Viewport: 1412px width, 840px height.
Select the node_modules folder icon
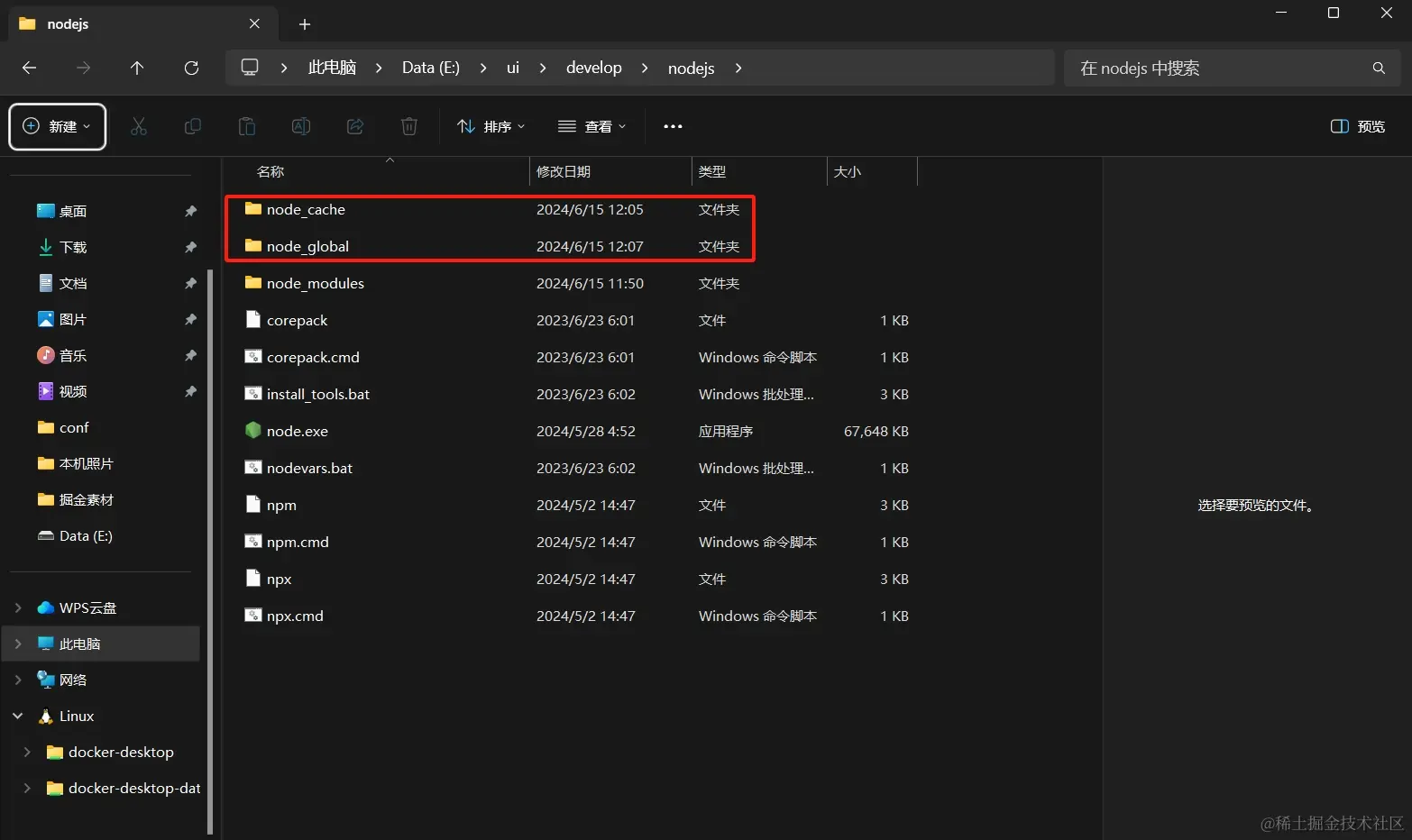point(253,283)
